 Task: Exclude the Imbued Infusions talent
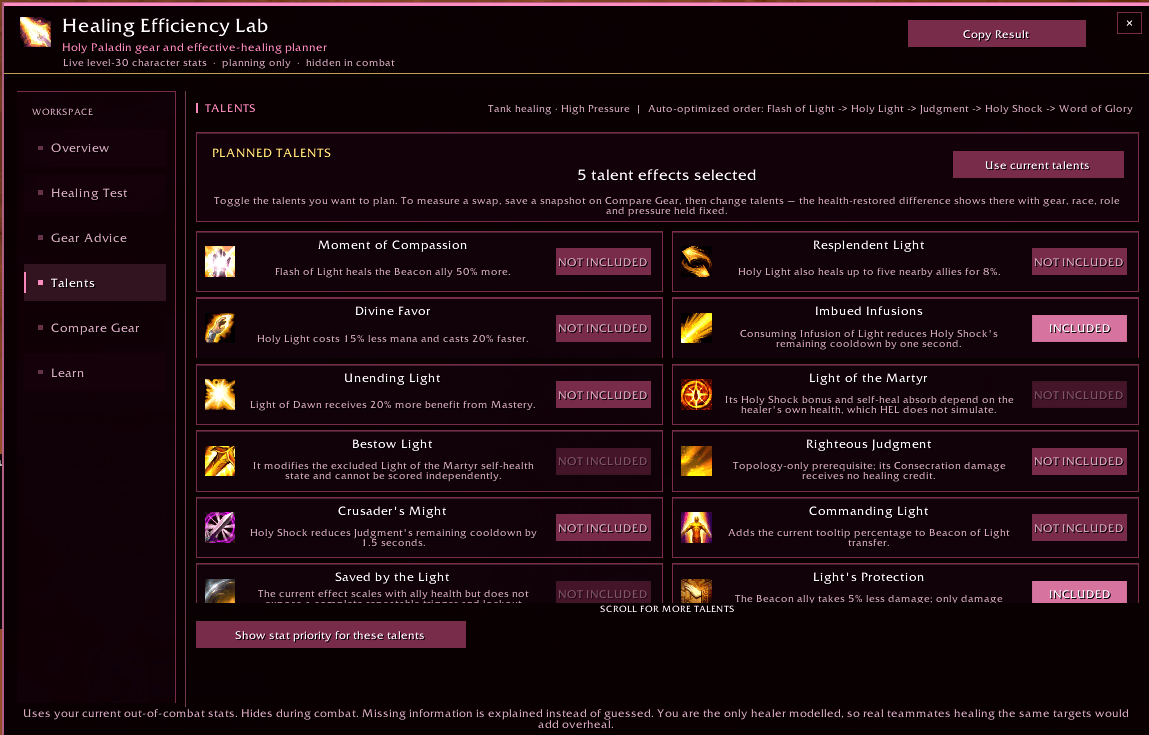[1079, 328]
